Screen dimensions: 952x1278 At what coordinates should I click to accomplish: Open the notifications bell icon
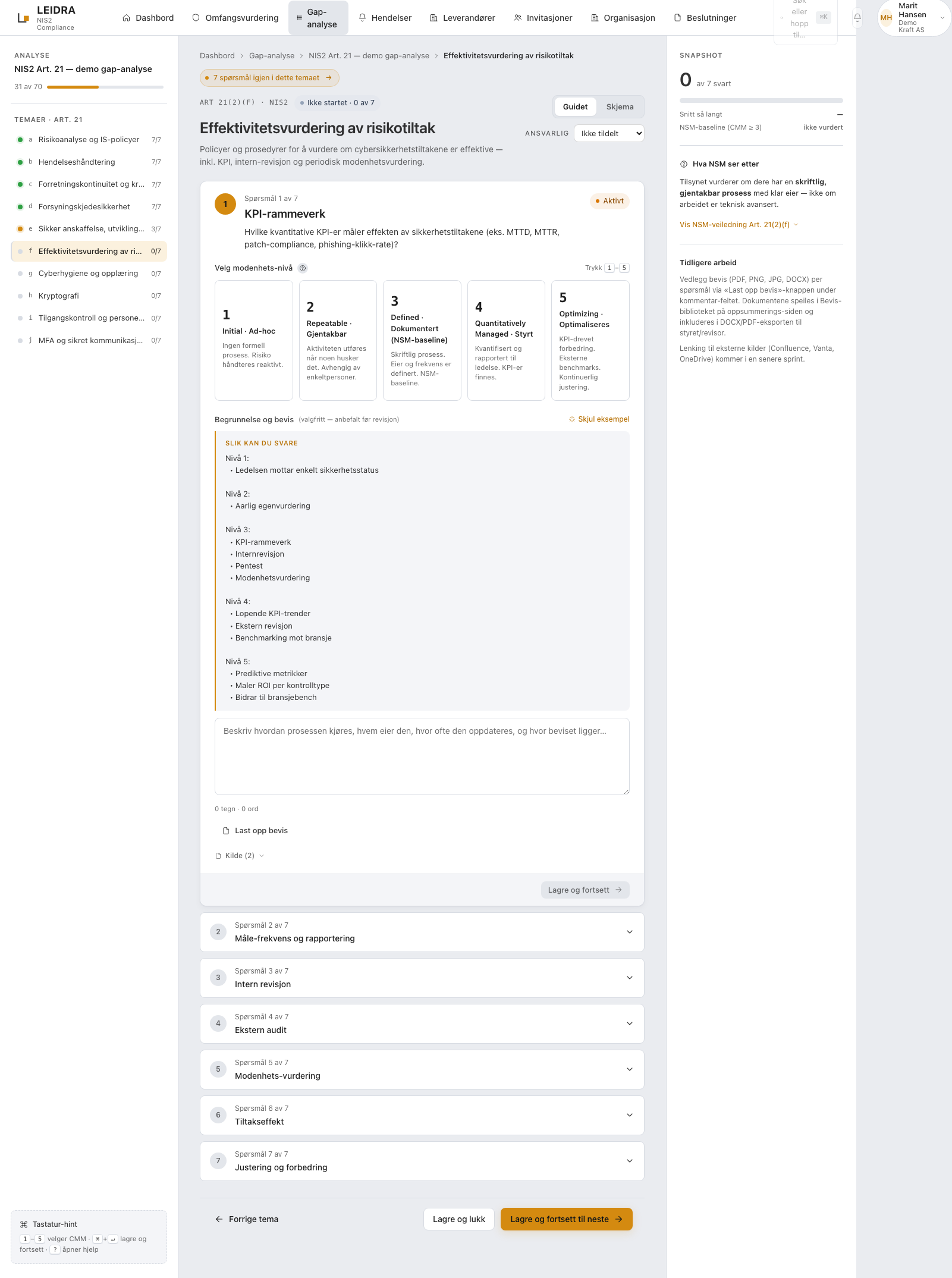[x=857, y=18]
